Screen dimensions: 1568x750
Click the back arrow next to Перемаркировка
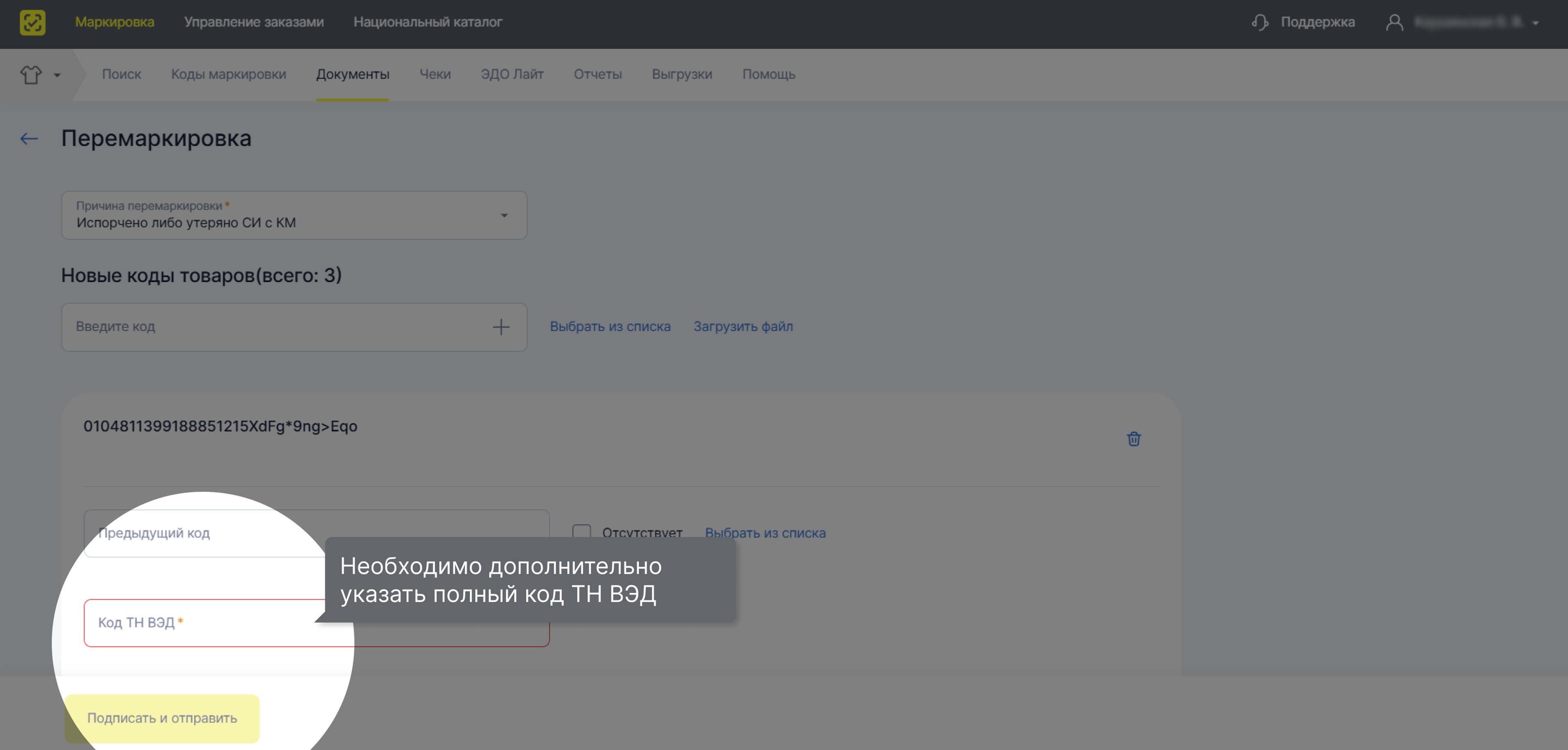click(x=29, y=139)
